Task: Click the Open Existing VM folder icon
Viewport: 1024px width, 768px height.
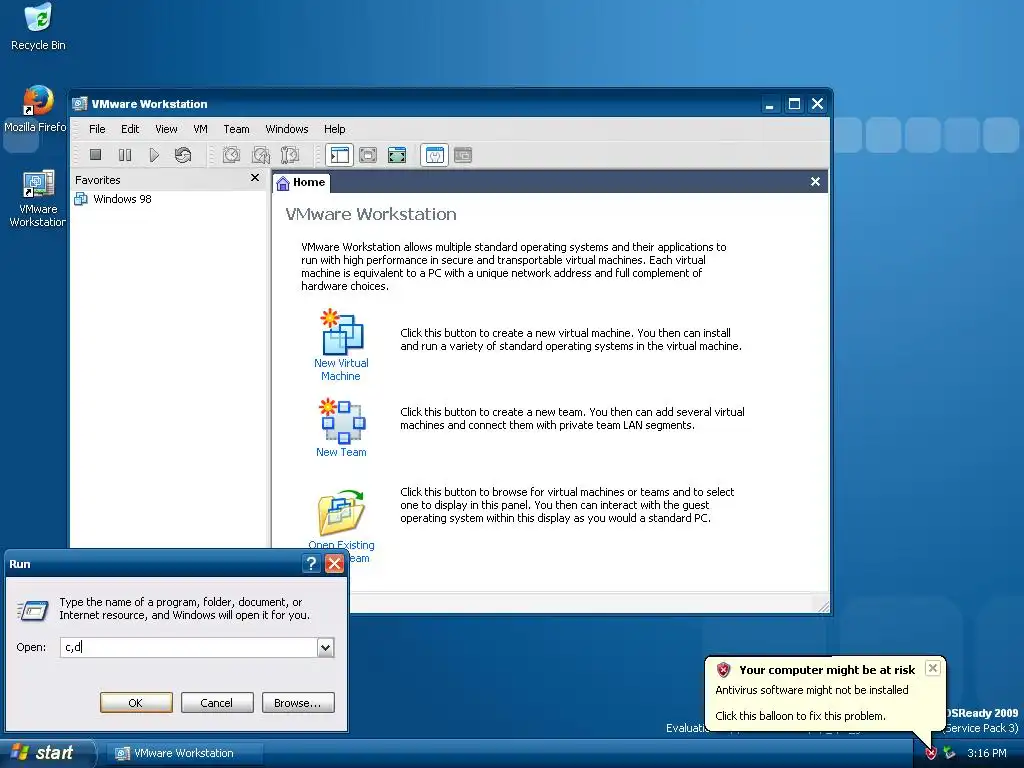Action: (x=342, y=513)
